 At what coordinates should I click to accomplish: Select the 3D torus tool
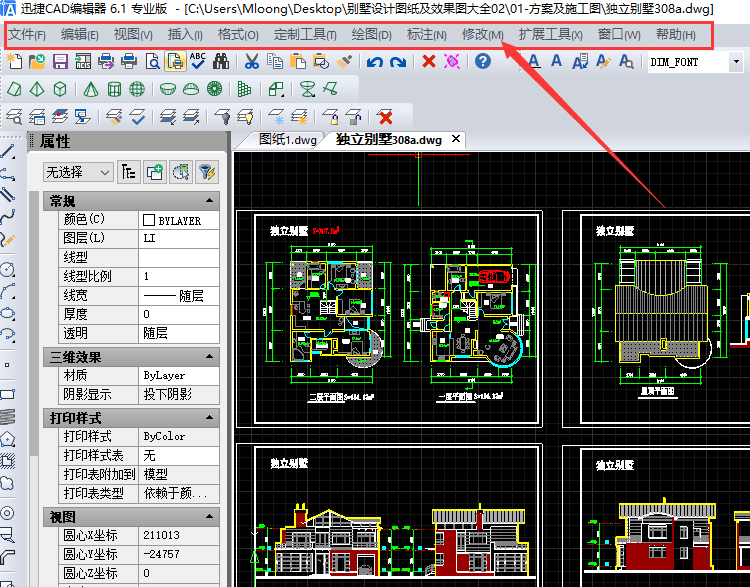tap(215, 89)
